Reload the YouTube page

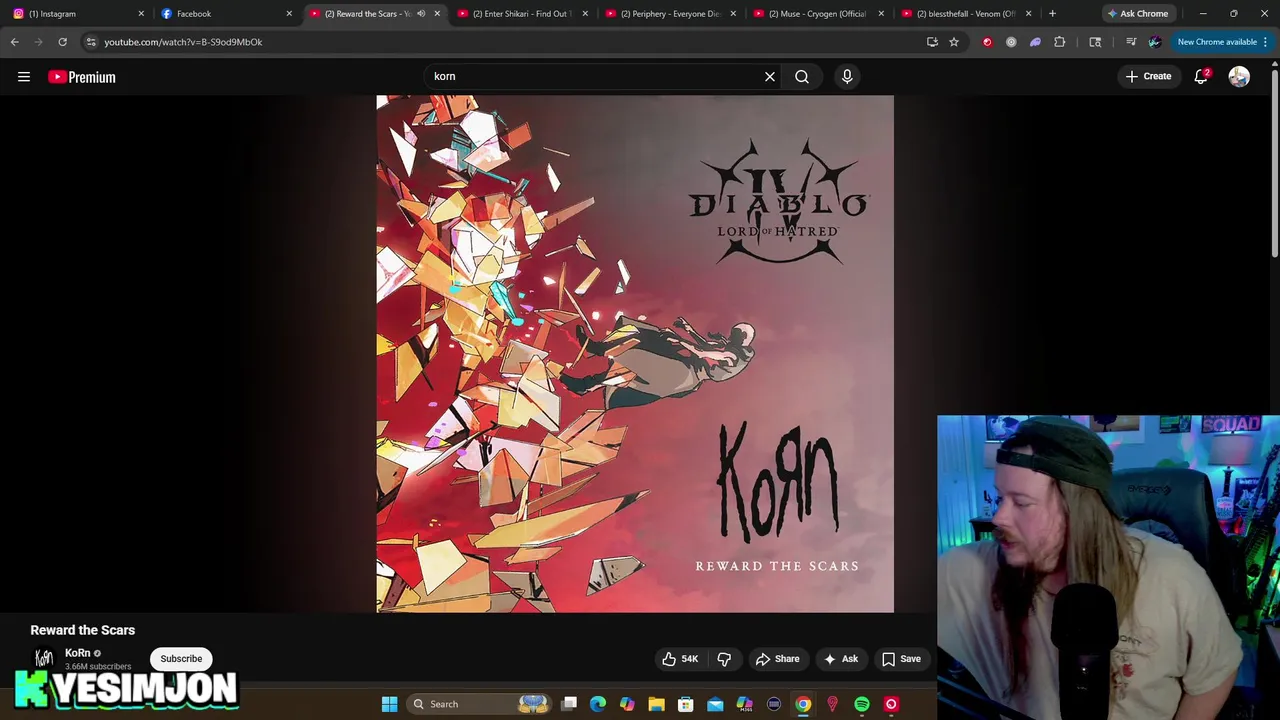click(x=62, y=42)
